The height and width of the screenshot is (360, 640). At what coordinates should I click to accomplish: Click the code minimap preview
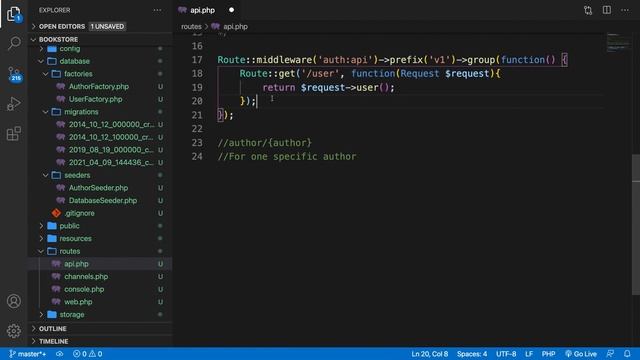coord(618,42)
